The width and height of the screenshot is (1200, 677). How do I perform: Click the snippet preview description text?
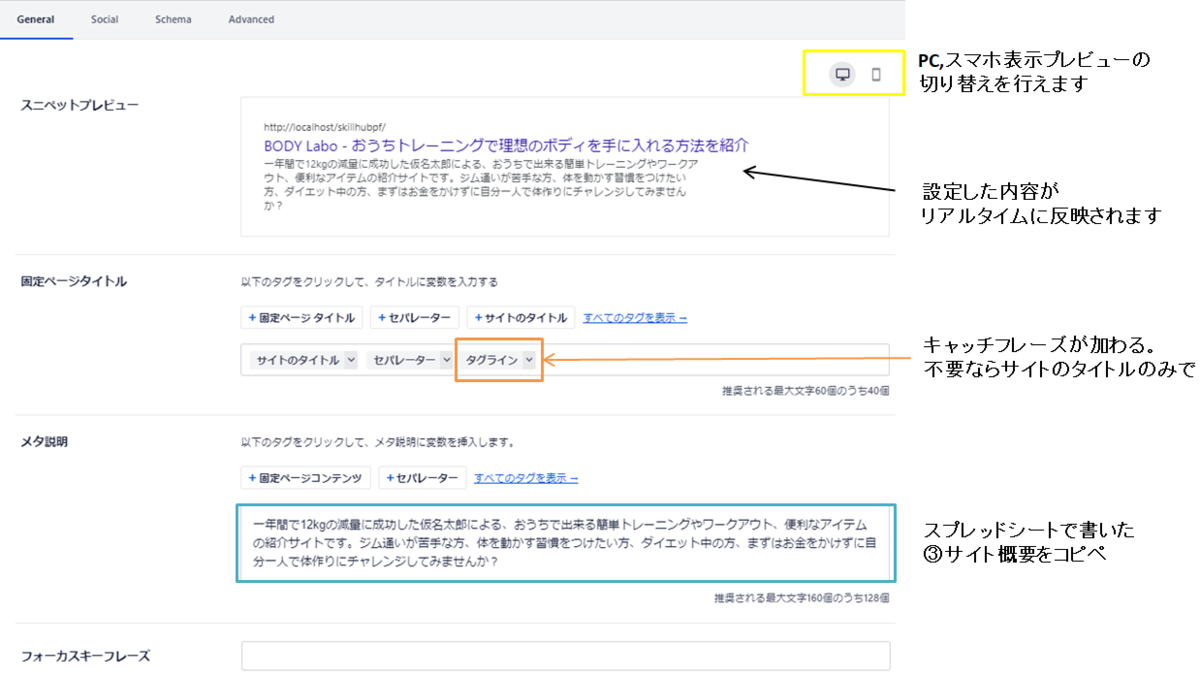[481, 184]
